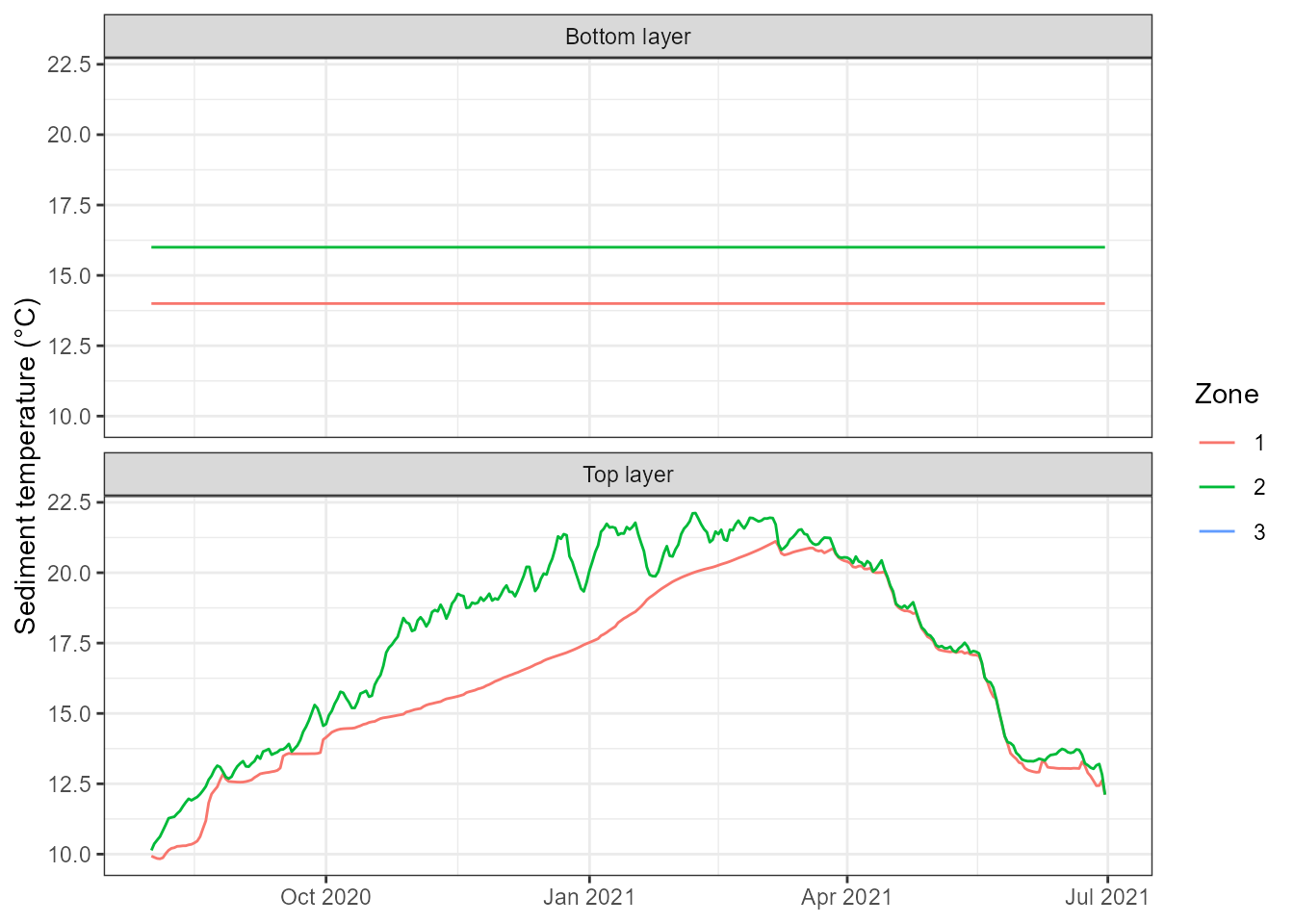This screenshot has height=924, width=1294.
Task: Select the 10.0 tick label of Bottom layer panel
Action: [69, 417]
